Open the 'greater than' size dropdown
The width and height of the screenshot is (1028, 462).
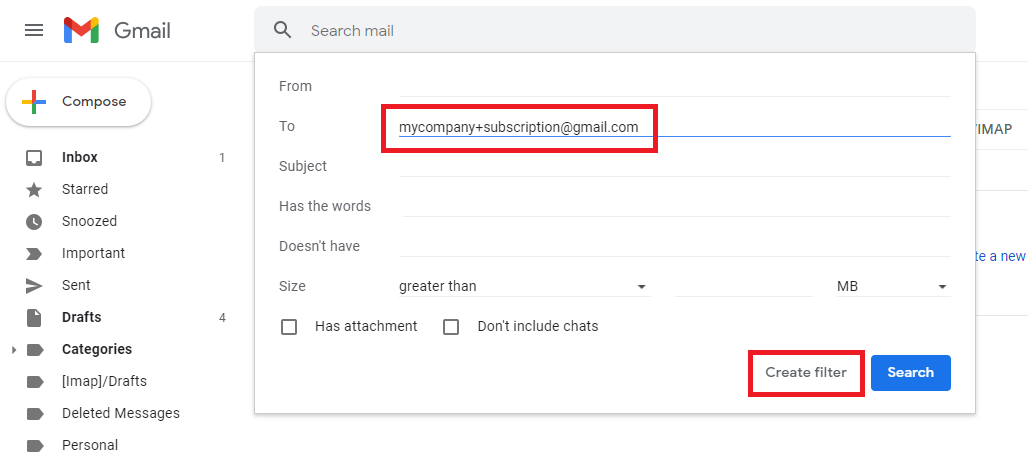[523, 286]
